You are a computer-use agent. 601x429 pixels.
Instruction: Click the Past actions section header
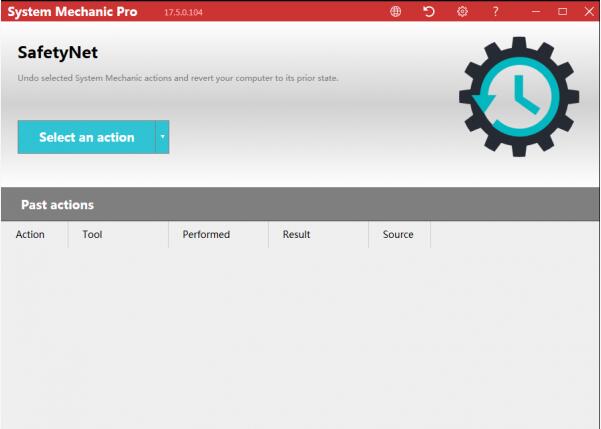click(x=300, y=204)
